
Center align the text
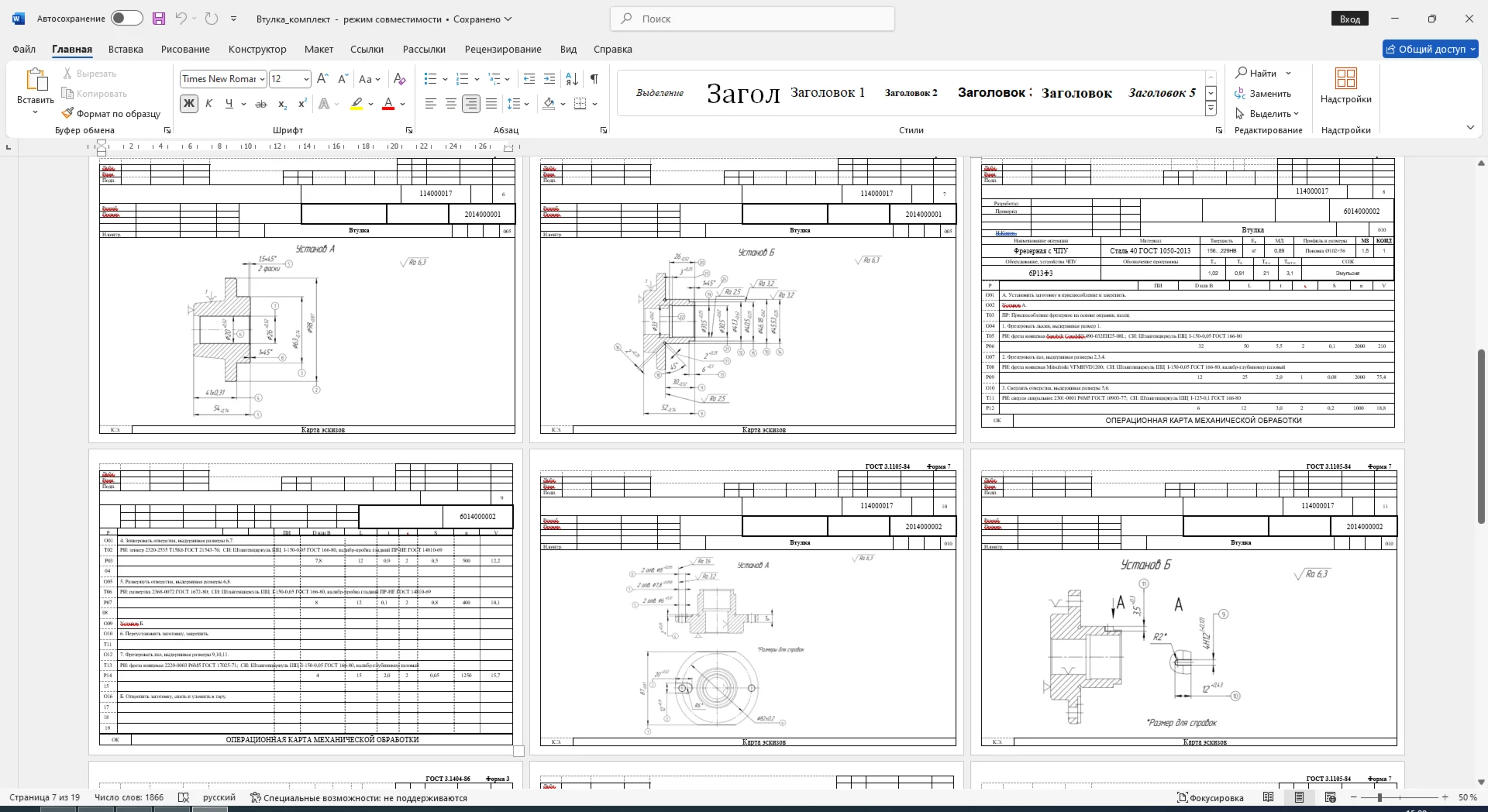click(x=451, y=104)
